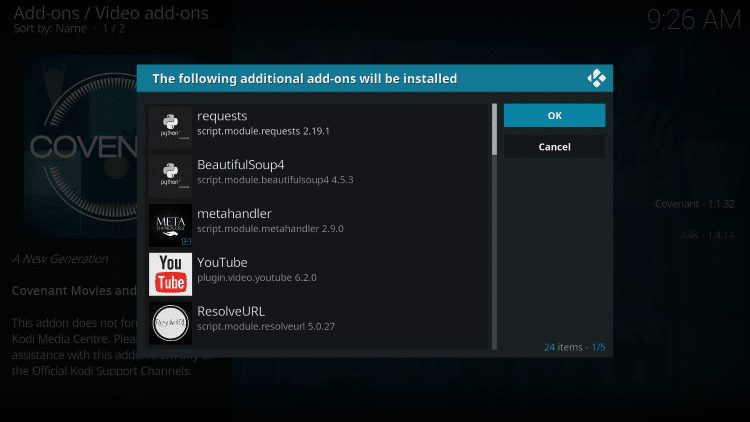Screen dimensions: 750x422
Task: Click the OK button
Action: (x=554, y=115)
